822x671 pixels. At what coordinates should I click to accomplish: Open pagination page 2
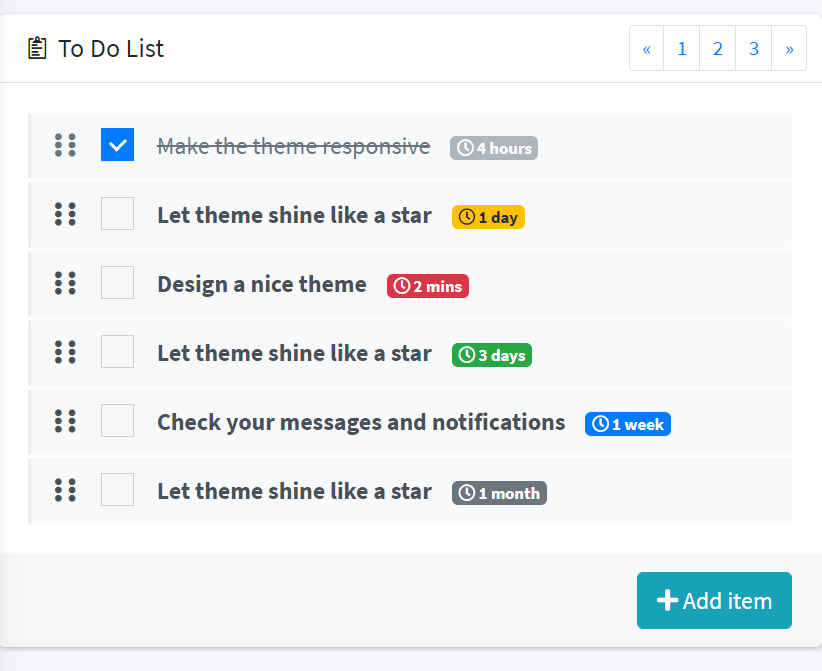coord(718,48)
